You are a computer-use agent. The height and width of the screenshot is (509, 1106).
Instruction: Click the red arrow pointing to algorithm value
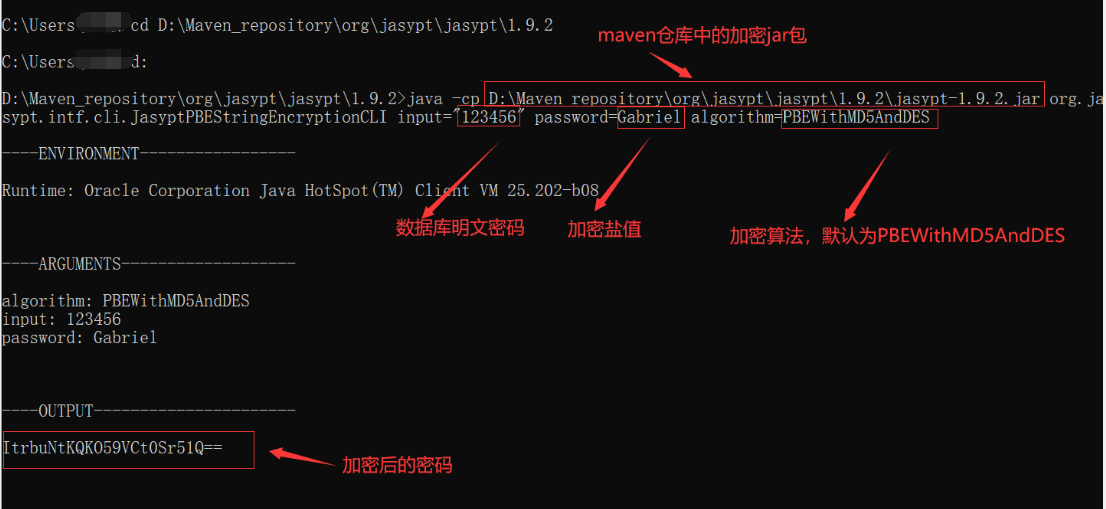point(867,185)
